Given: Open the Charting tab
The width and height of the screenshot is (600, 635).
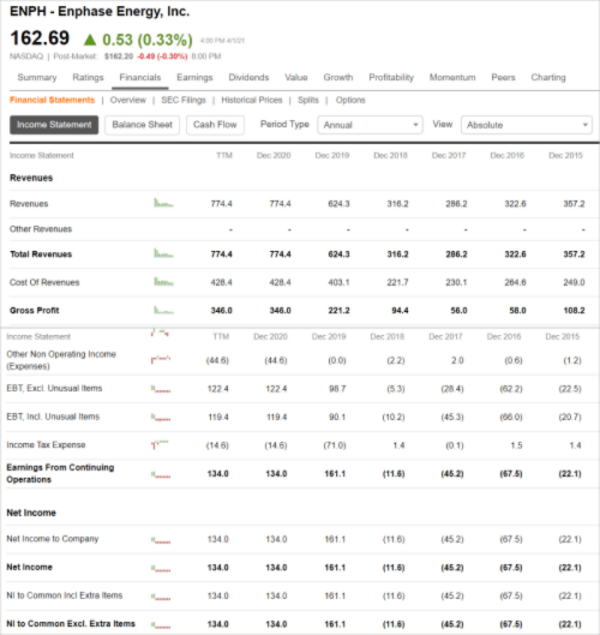Looking at the screenshot, I should click(548, 77).
